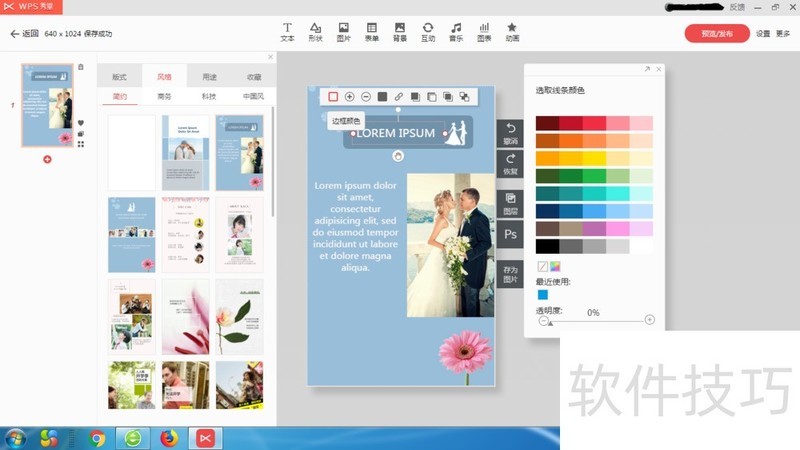The image size is (800, 450).
Task: Select the 简约 style sub-tab
Action: point(120,96)
